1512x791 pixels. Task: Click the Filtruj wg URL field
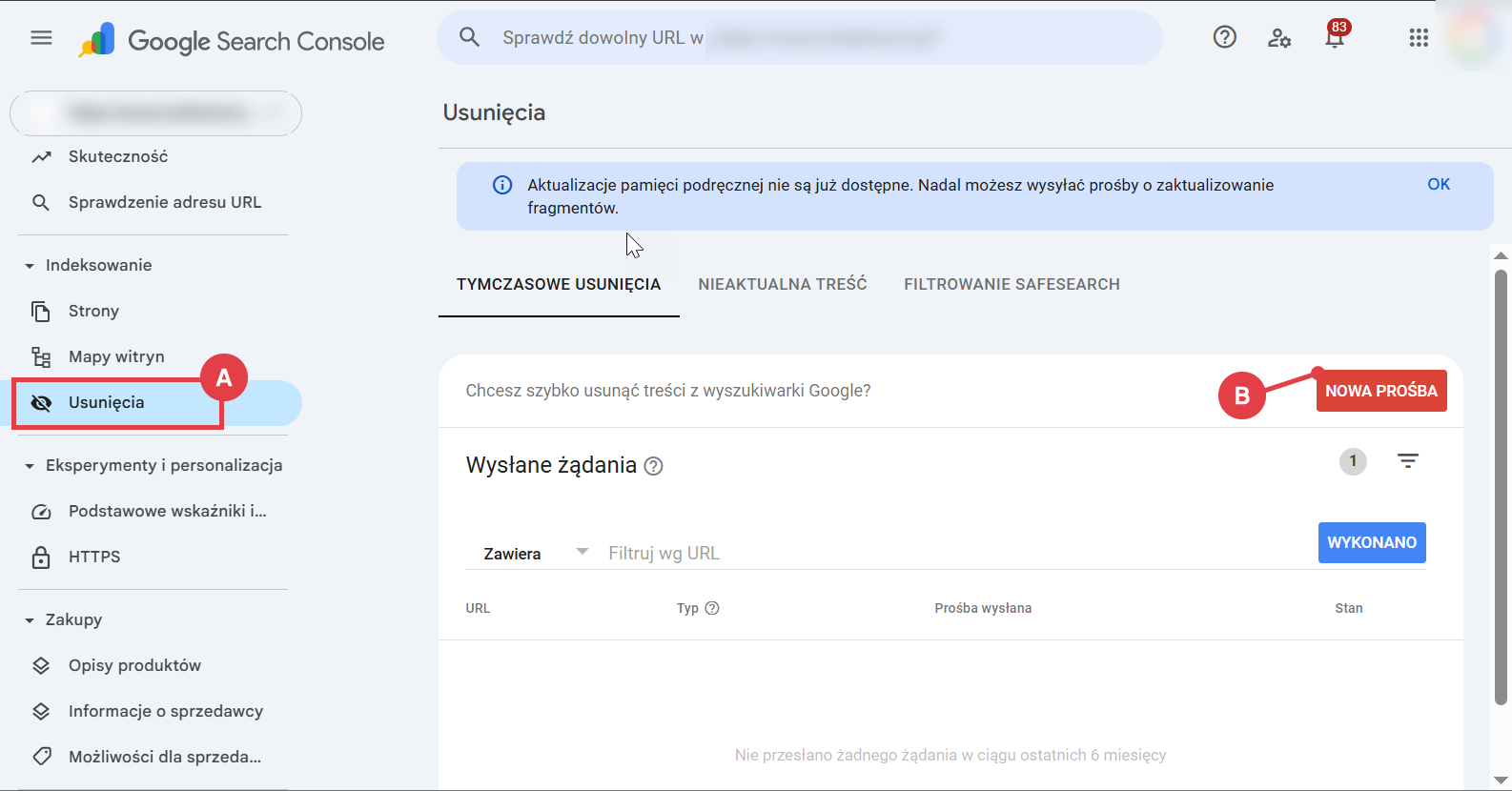point(953,554)
